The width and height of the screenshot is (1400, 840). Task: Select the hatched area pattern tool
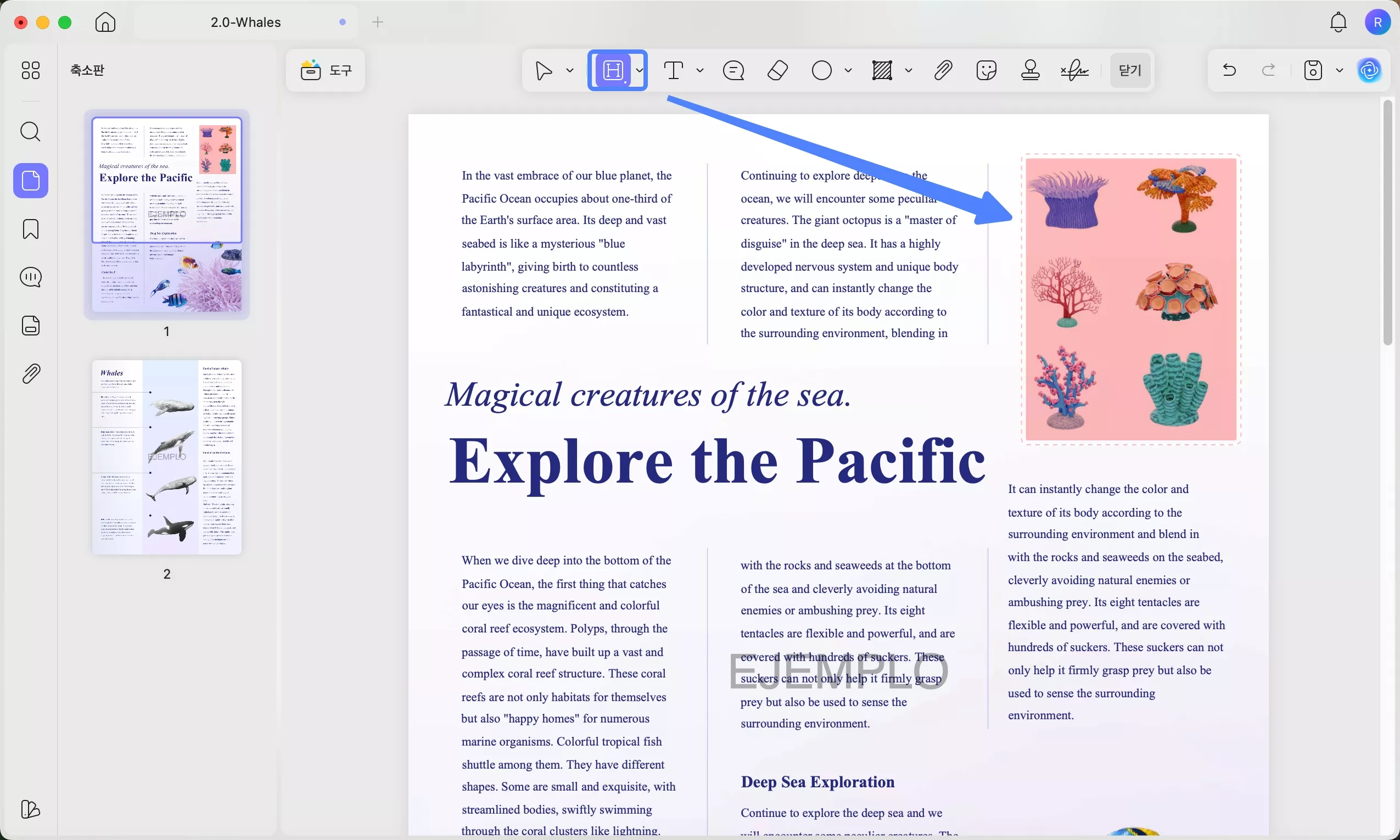click(882, 71)
